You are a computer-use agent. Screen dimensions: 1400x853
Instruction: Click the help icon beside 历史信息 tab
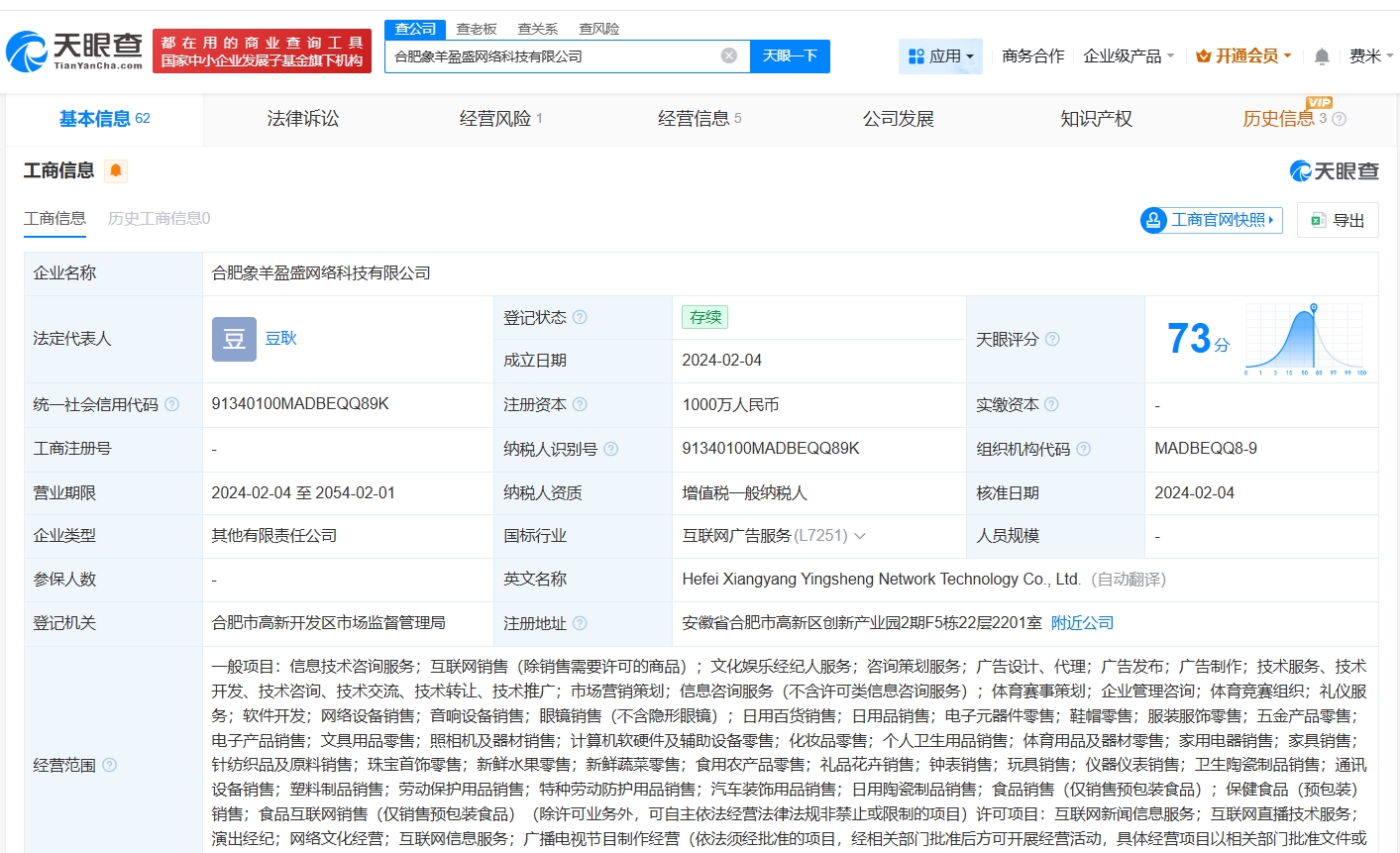coord(1339,119)
